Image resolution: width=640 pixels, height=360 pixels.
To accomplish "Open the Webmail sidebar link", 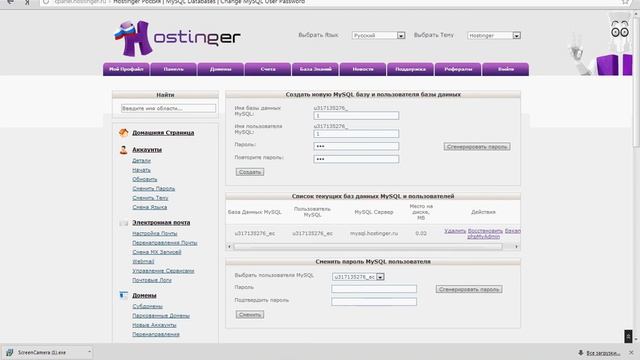I will 143,262.
